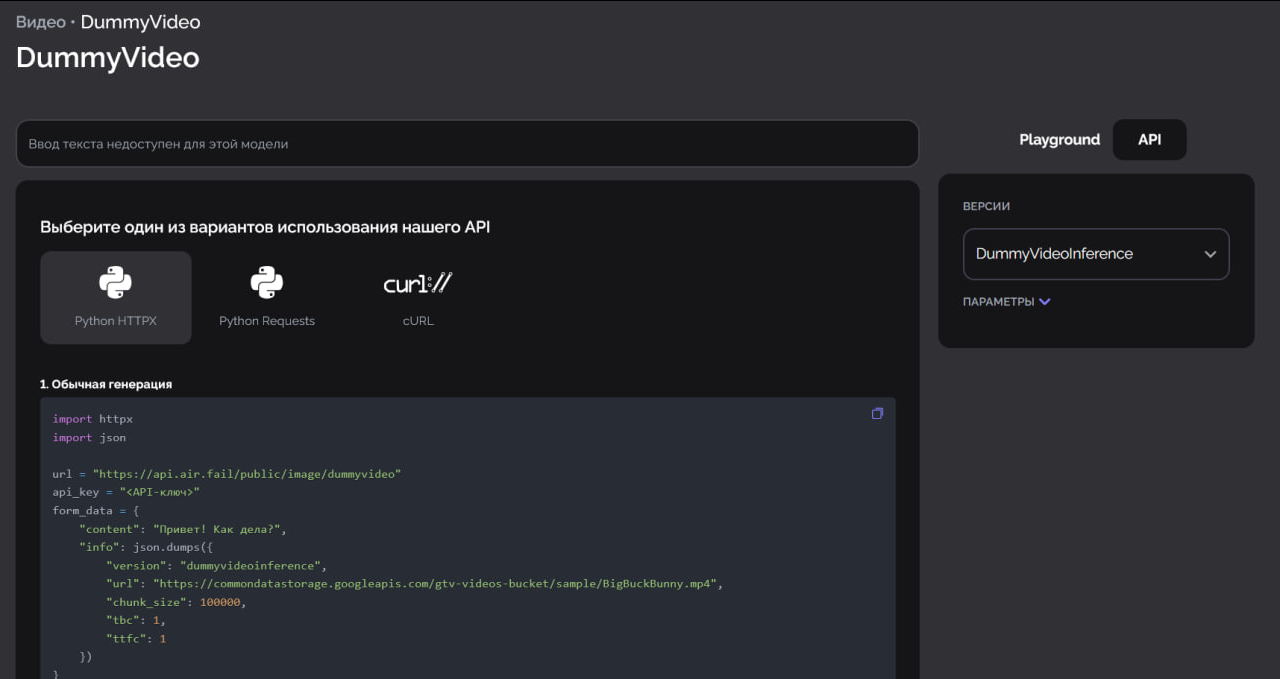The height and width of the screenshot is (679, 1280).
Task: Switch to the API tab
Action: click(1150, 140)
